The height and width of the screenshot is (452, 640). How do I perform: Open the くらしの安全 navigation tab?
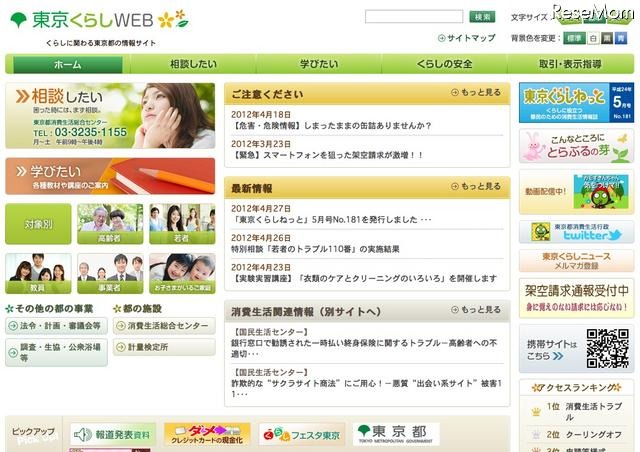click(444, 64)
